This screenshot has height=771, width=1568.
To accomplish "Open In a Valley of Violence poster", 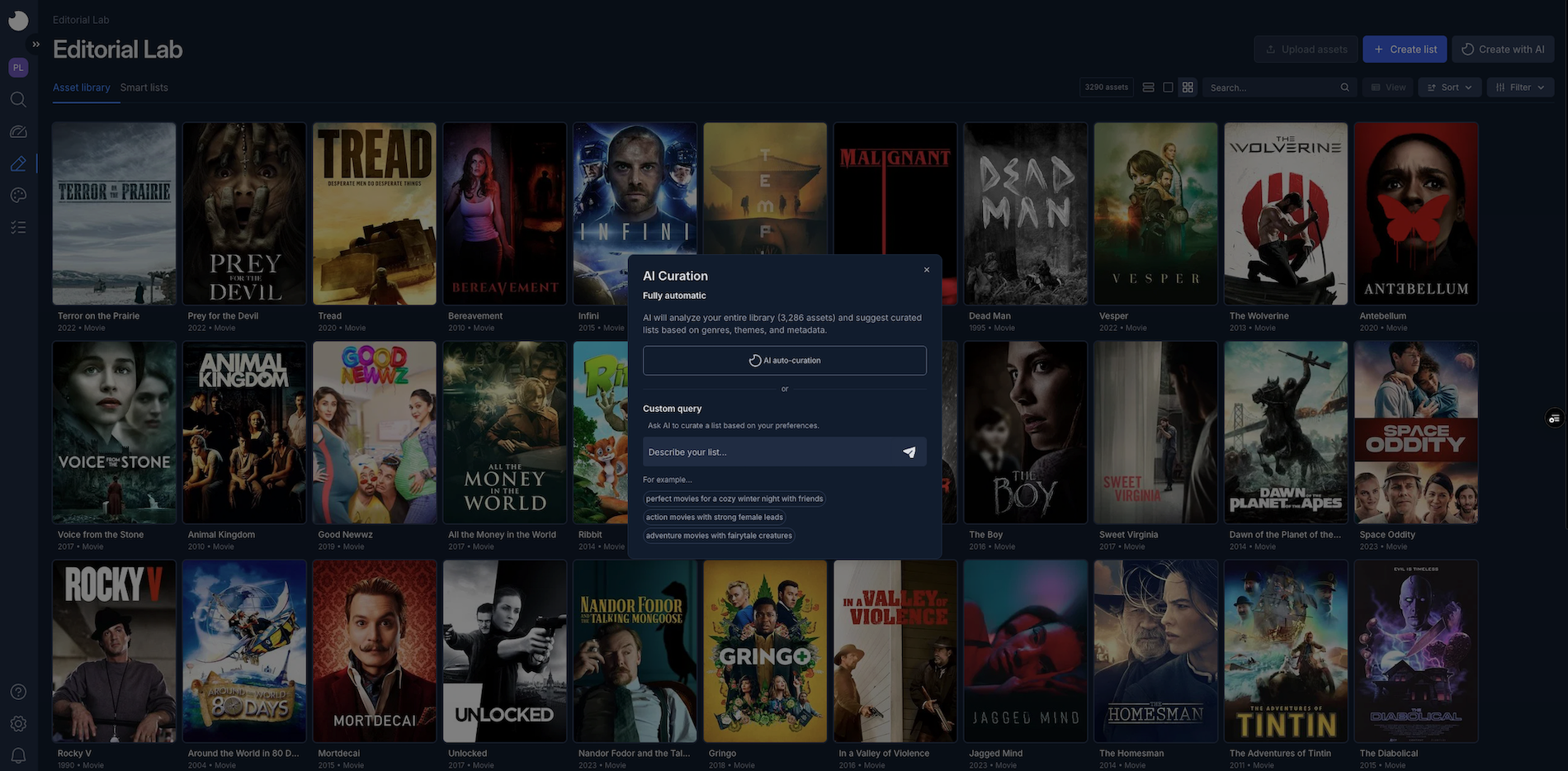I will click(895, 651).
